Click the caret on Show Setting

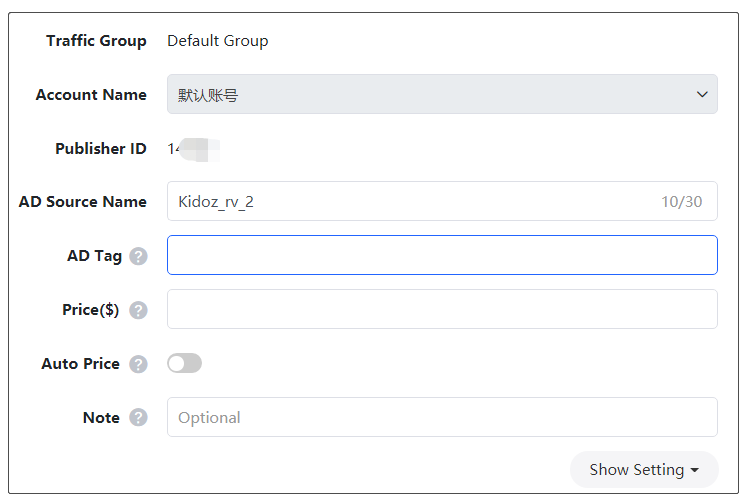696,470
